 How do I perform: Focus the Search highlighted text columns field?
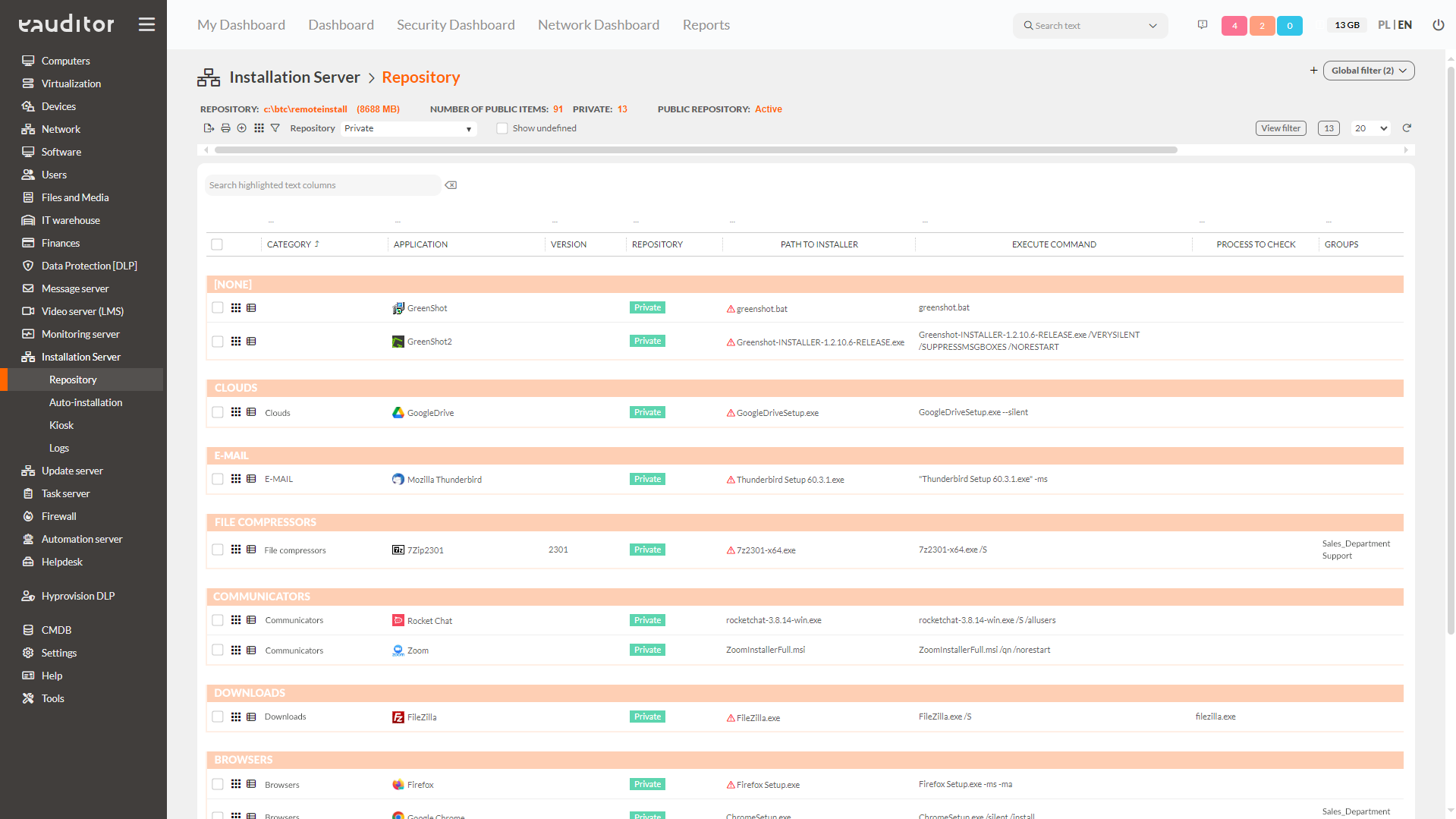[322, 185]
